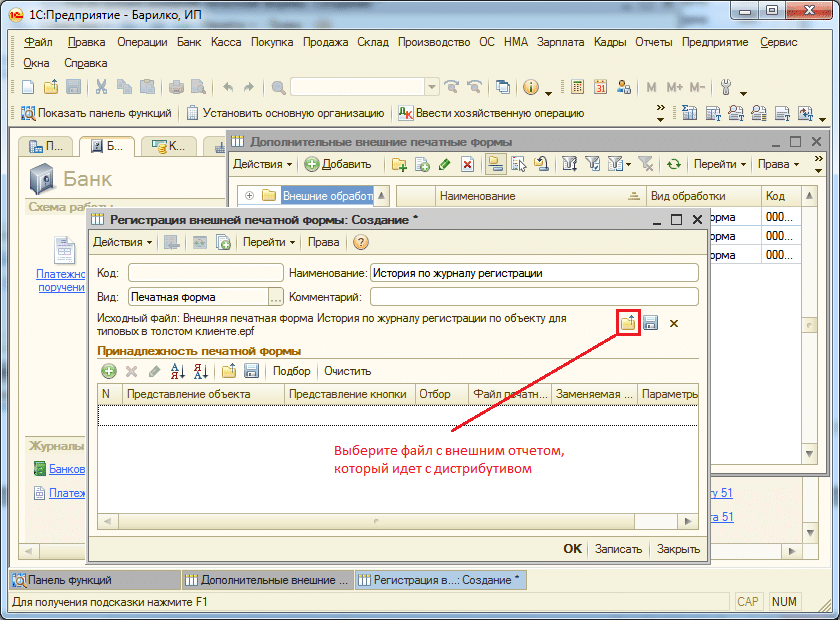Click the ellipsis selector button of Вид field
840x620 pixels.
tap(276, 297)
